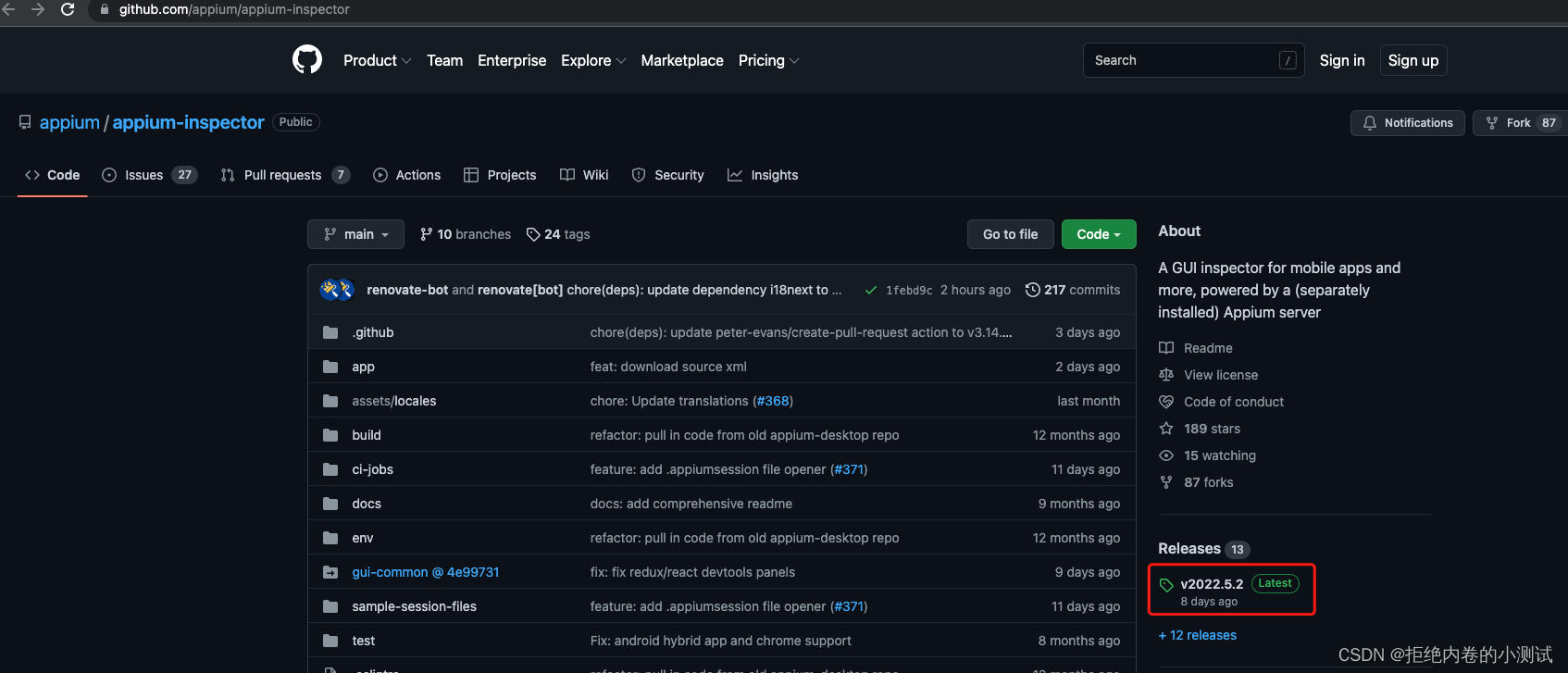This screenshot has height=673, width=1568.
Task: Open the v2022.5.2 release link
Action: tap(1212, 584)
